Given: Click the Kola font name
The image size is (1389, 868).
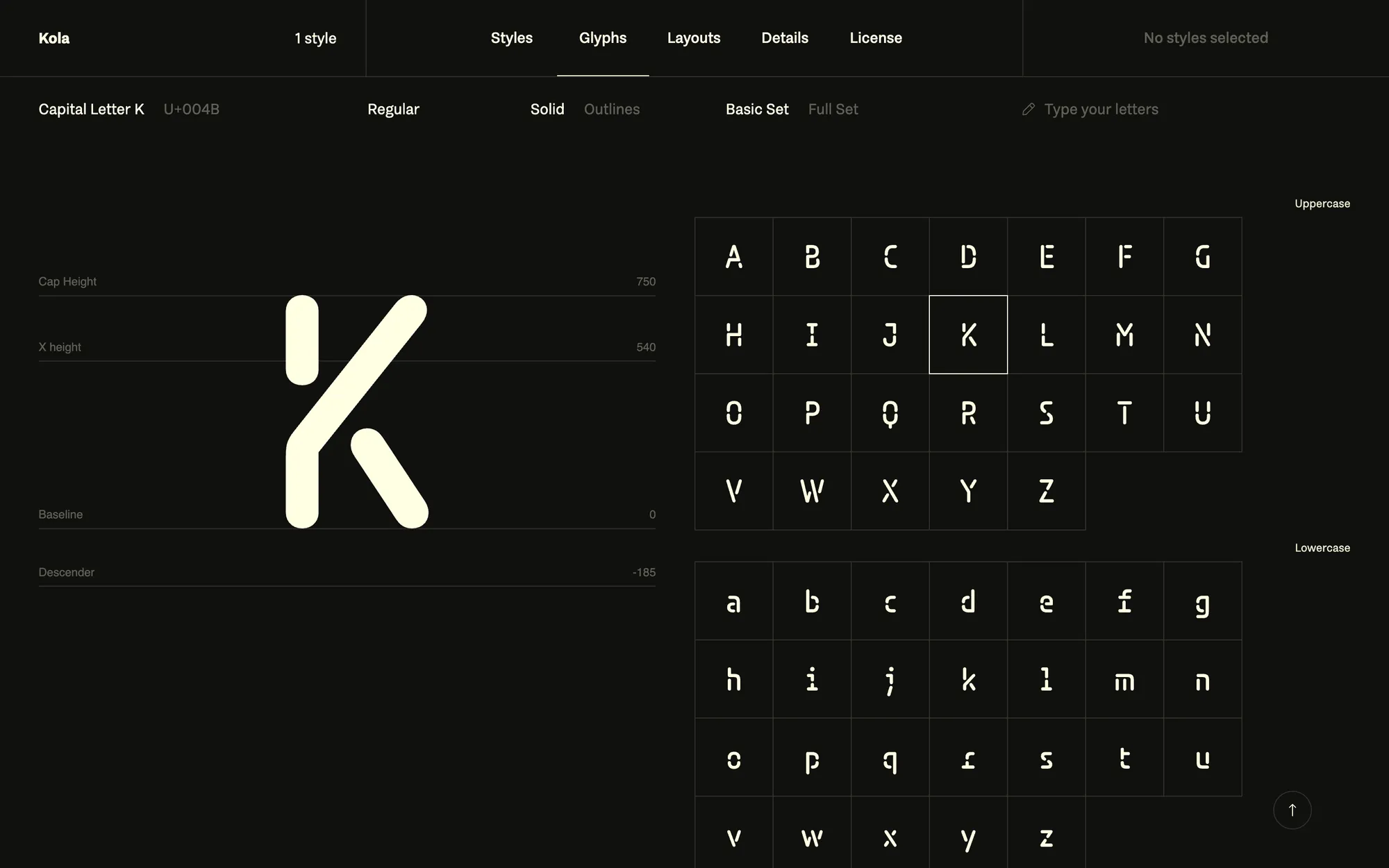Looking at the screenshot, I should (53, 38).
